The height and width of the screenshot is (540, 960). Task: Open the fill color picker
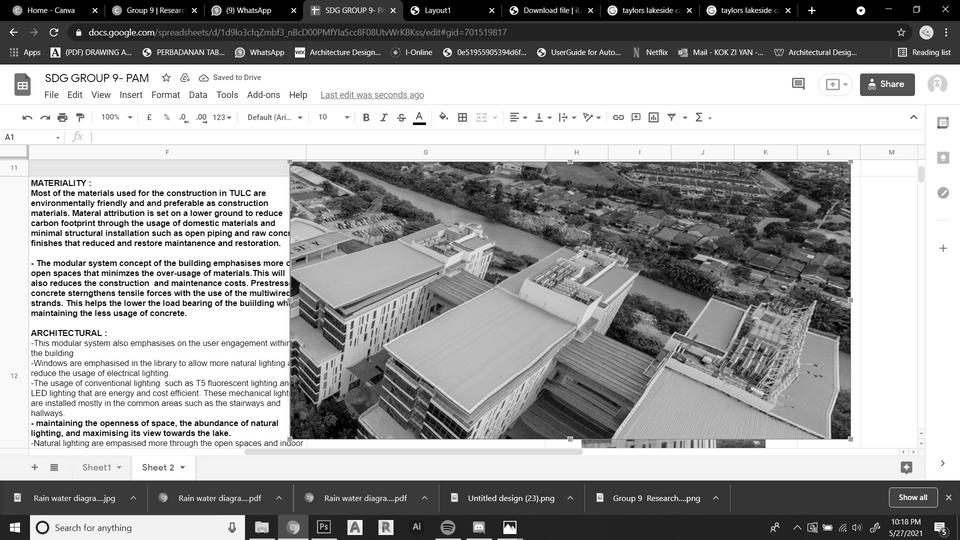(x=443, y=117)
